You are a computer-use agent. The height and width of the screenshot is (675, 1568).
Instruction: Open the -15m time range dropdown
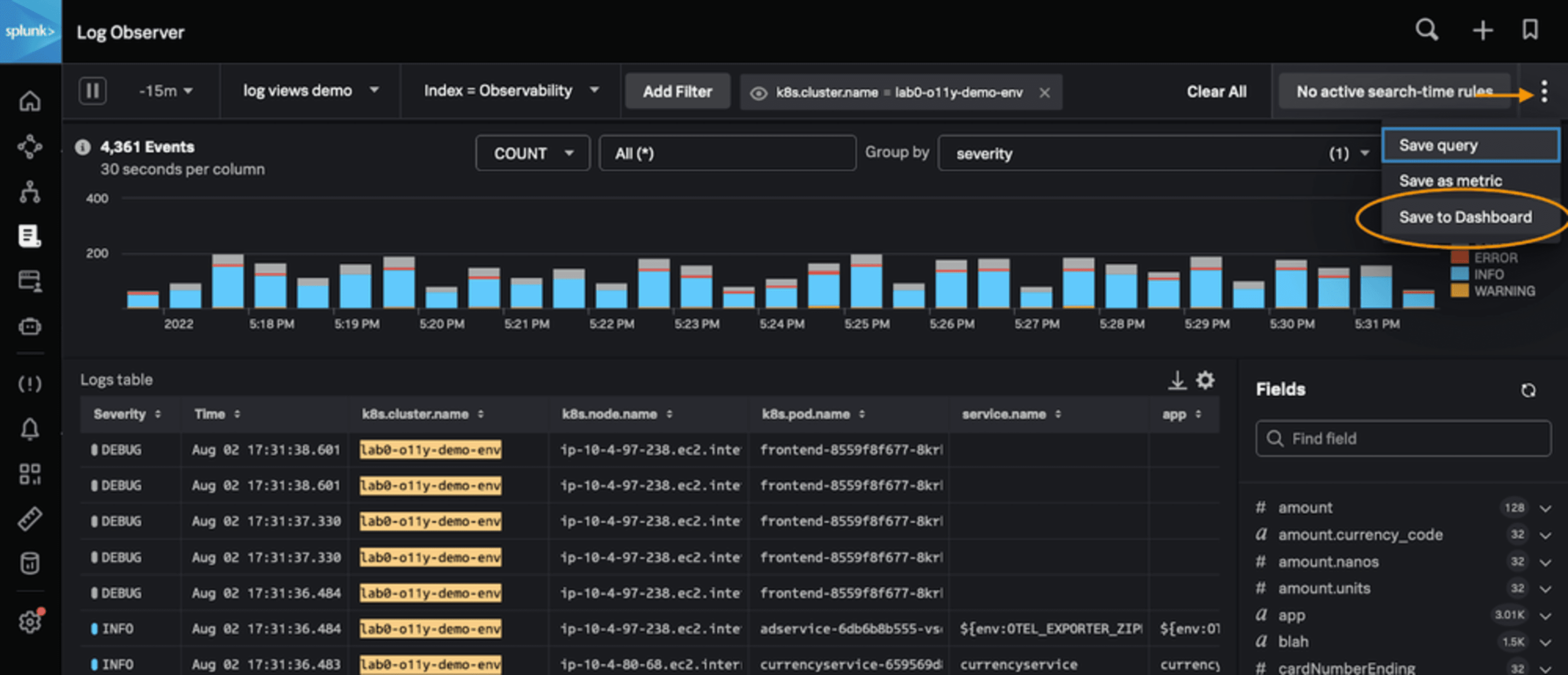pos(165,91)
